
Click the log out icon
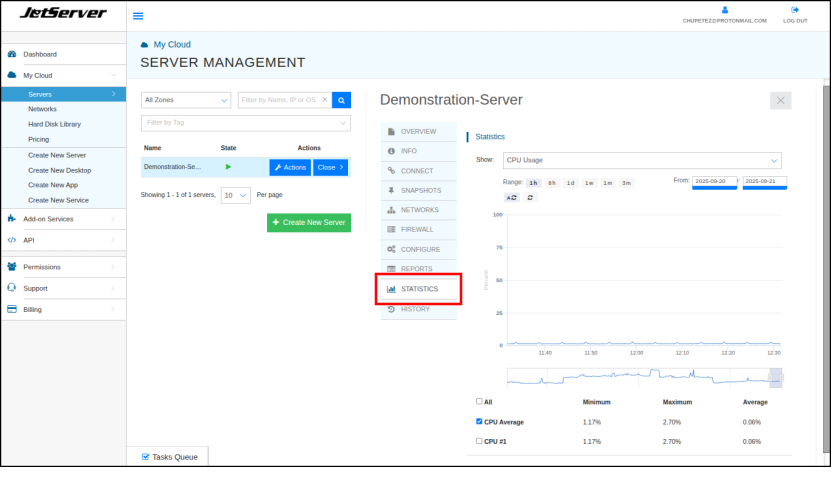tap(795, 9)
